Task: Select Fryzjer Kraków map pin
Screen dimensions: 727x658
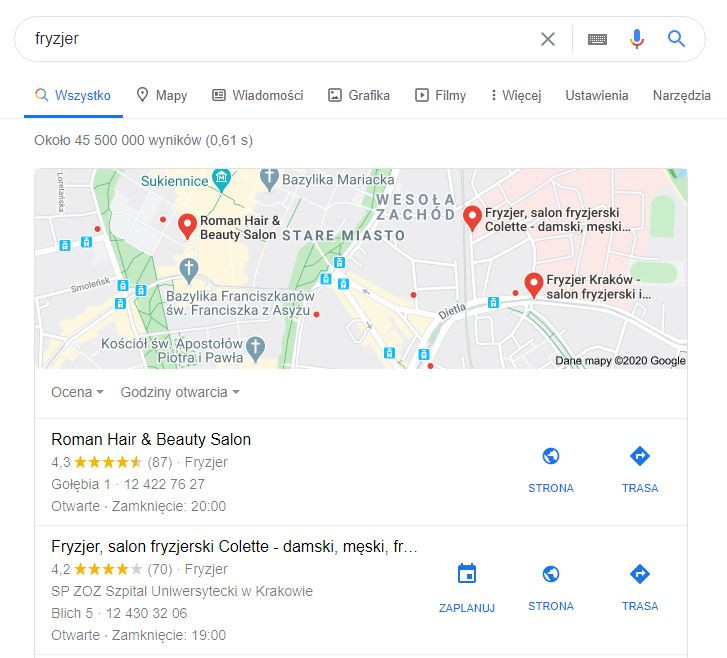Action: [x=534, y=285]
